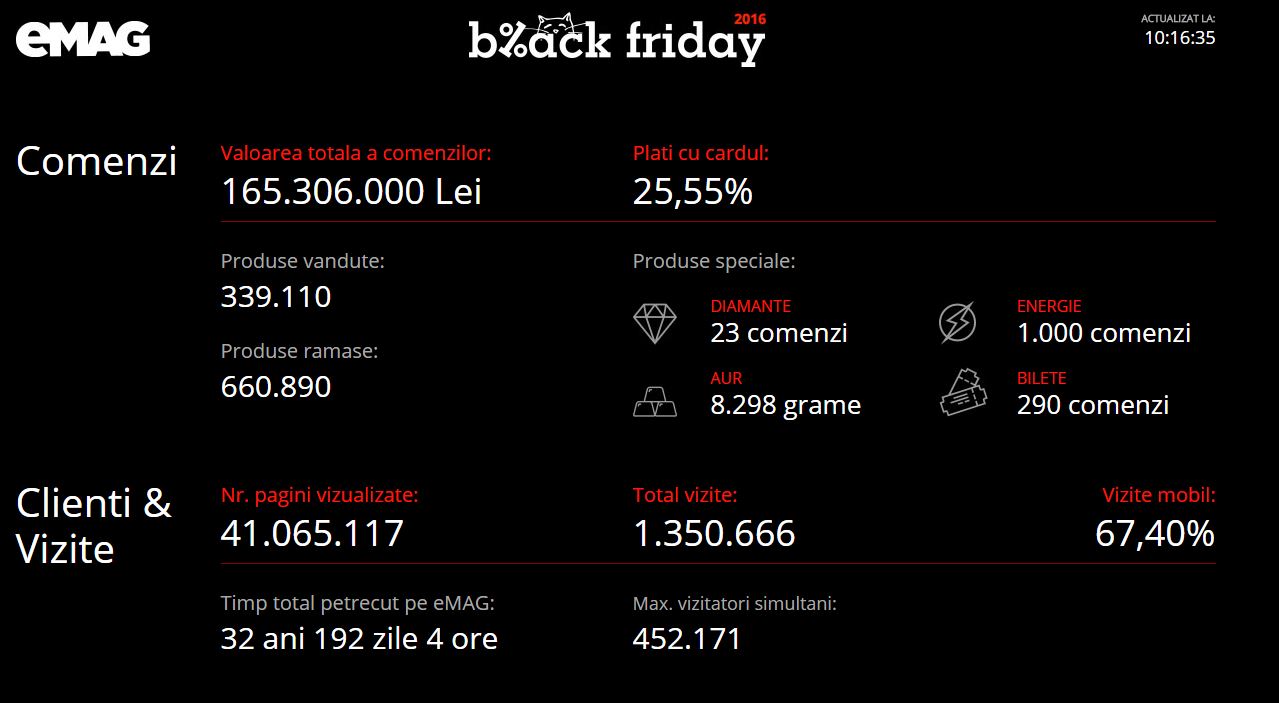Image resolution: width=1279 pixels, height=703 pixels.
Task: Click the Produse ramase count 660.890
Action: click(276, 387)
